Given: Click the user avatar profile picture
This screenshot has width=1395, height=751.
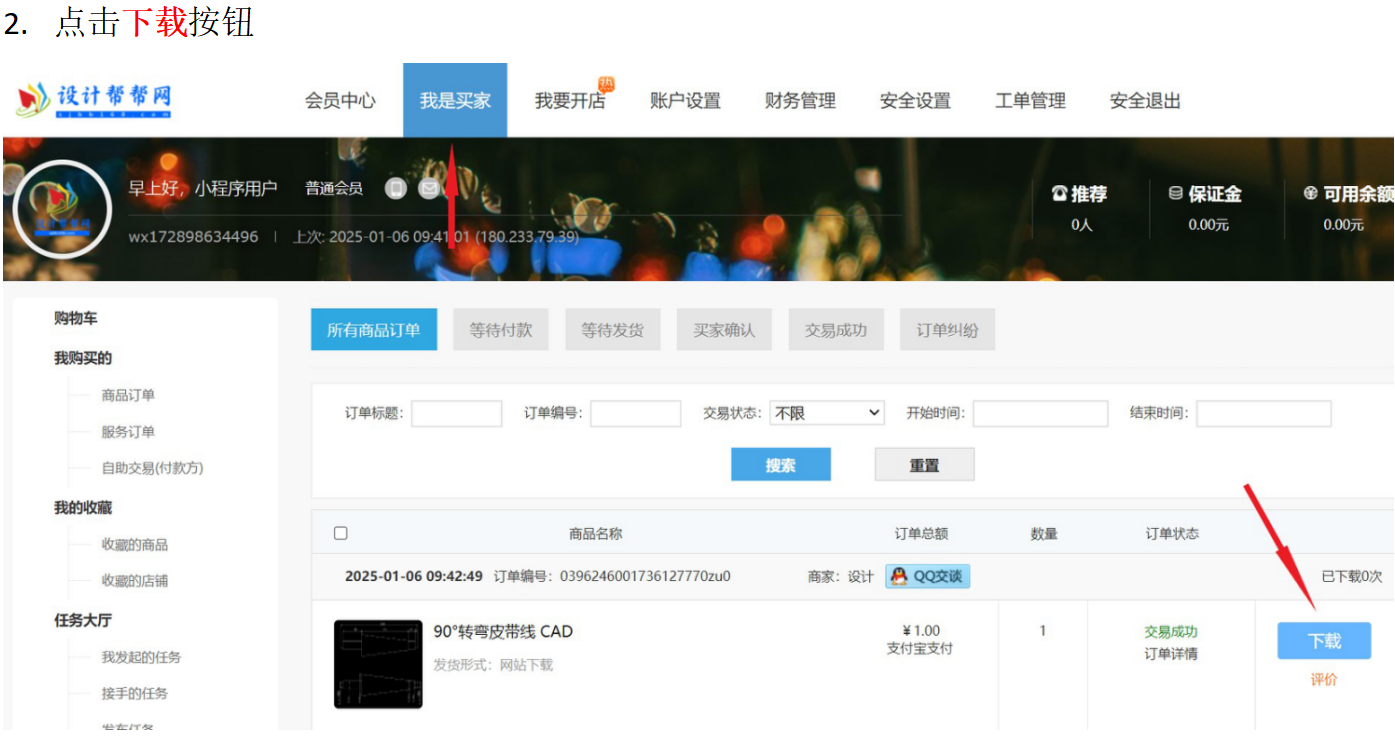Looking at the screenshot, I should tap(62, 210).
